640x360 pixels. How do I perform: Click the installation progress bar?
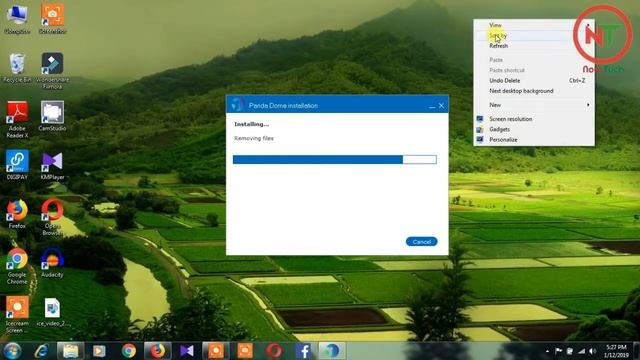point(335,159)
